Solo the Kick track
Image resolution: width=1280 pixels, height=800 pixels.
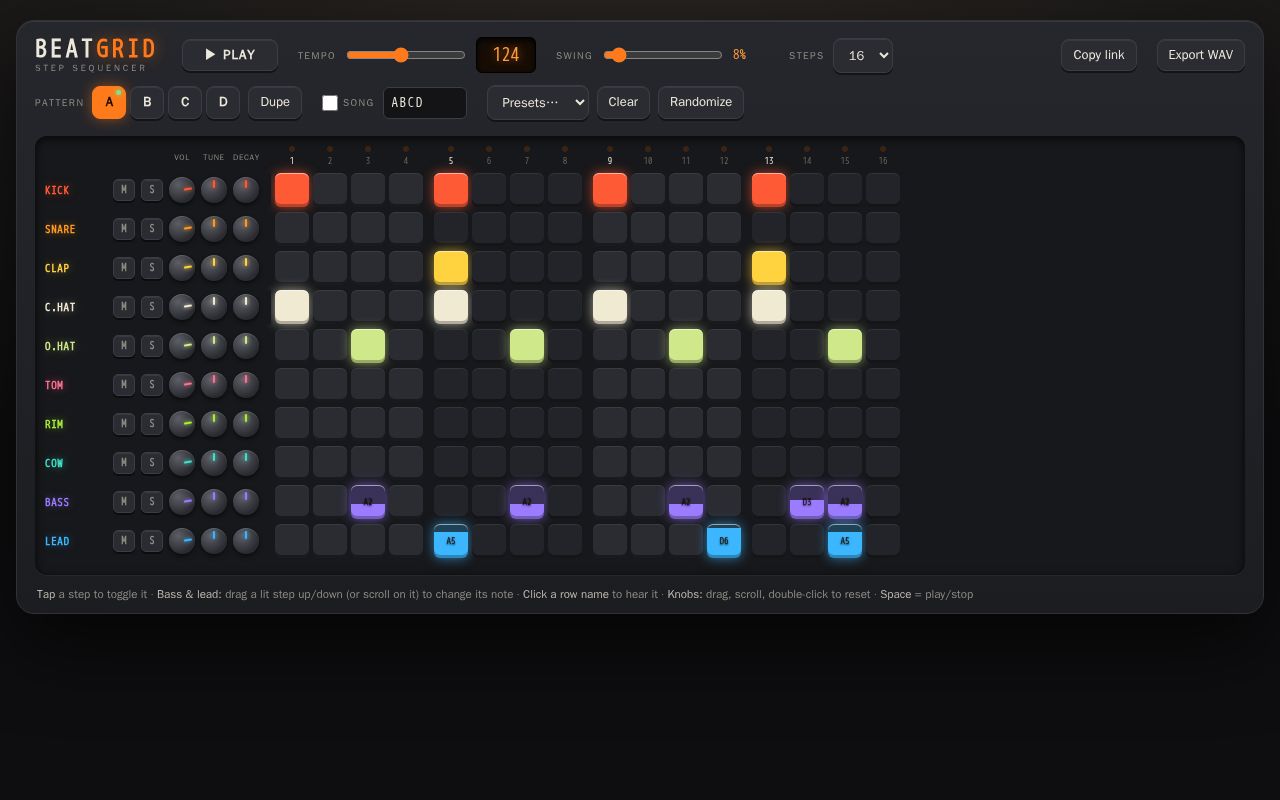[152, 189]
